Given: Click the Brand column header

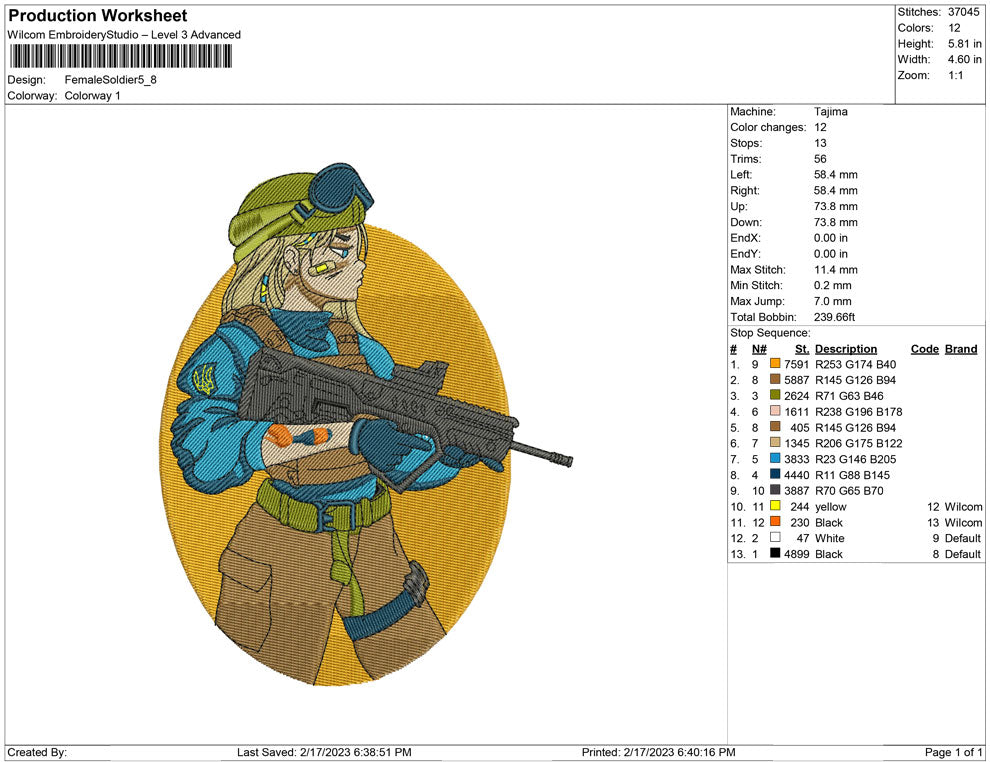Looking at the screenshot, I should click(x=961, y=349).
